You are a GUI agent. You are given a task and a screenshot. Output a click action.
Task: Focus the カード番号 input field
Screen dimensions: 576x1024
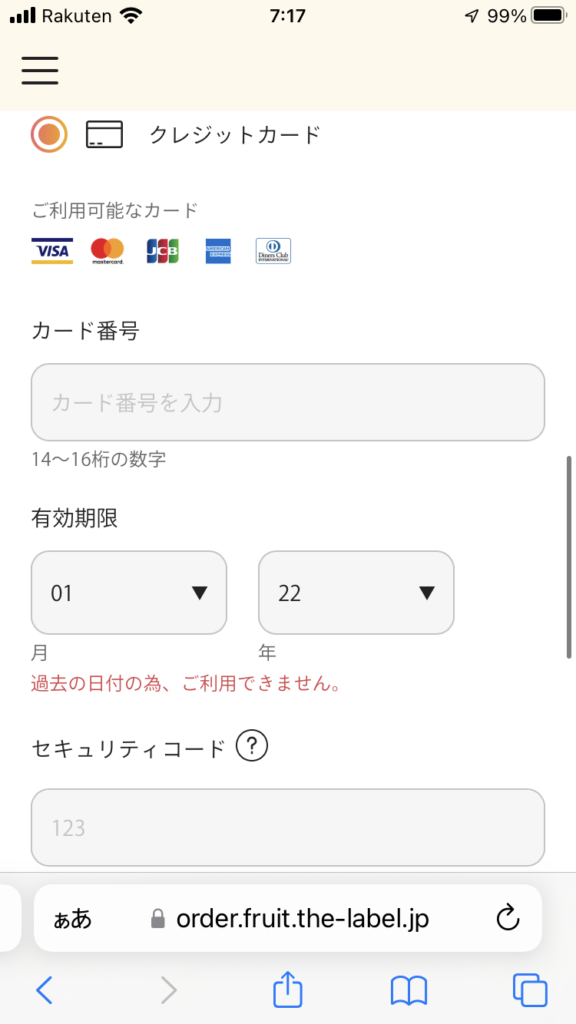[288, 402]
